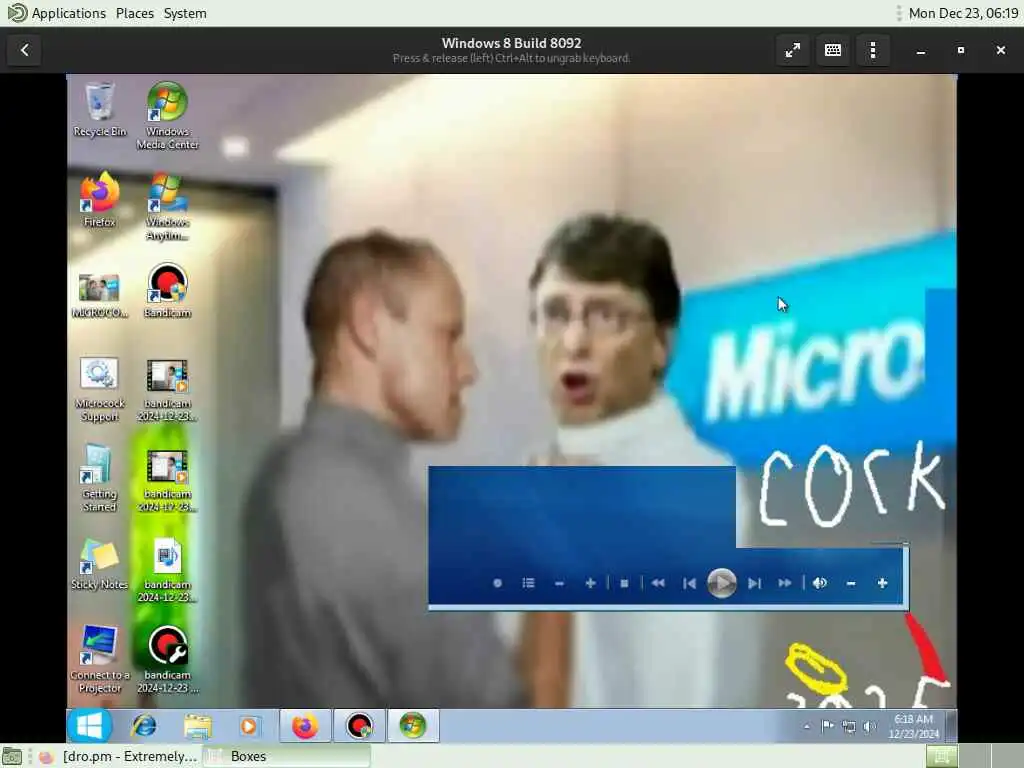Open the Recycle Bin desktop icon
This screenshot has height=768, width=1024.
tap(99, 109)
